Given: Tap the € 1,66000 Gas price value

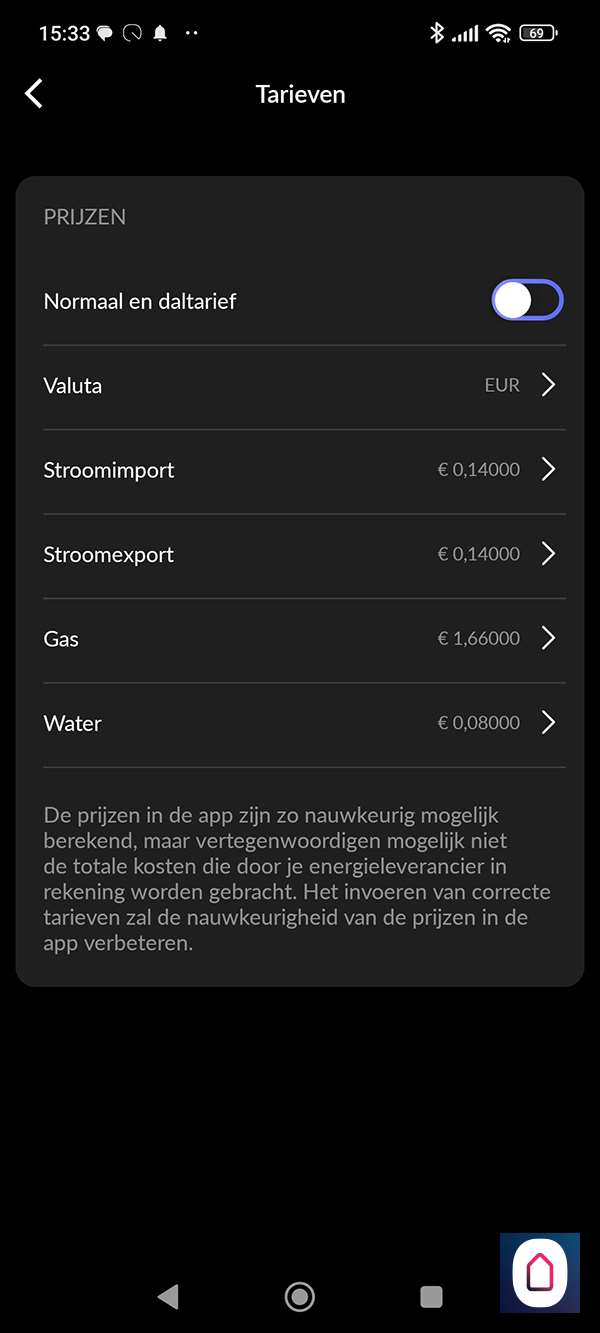Looking at the screenshot, I should [x=478, y=639].
